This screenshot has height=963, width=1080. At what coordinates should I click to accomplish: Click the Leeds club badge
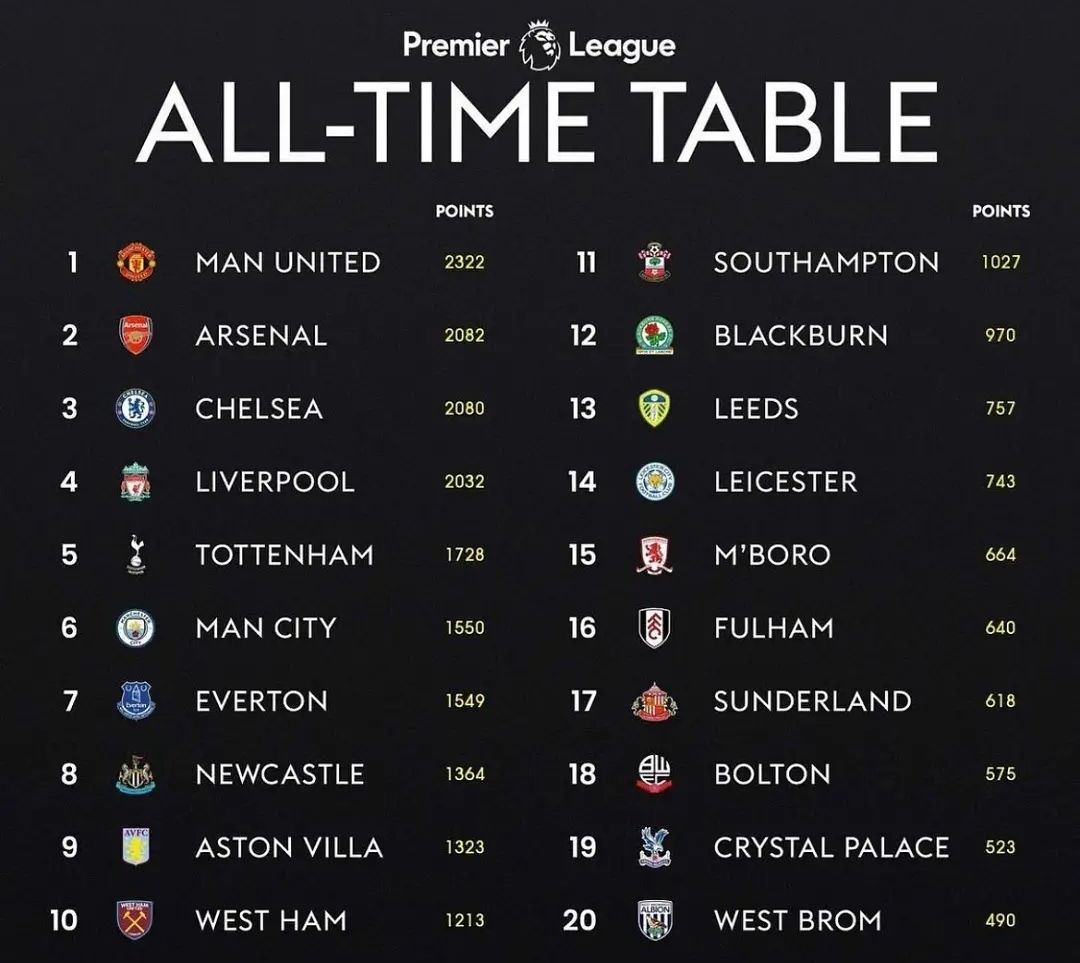pyautogui.click(x=654, y=408)
